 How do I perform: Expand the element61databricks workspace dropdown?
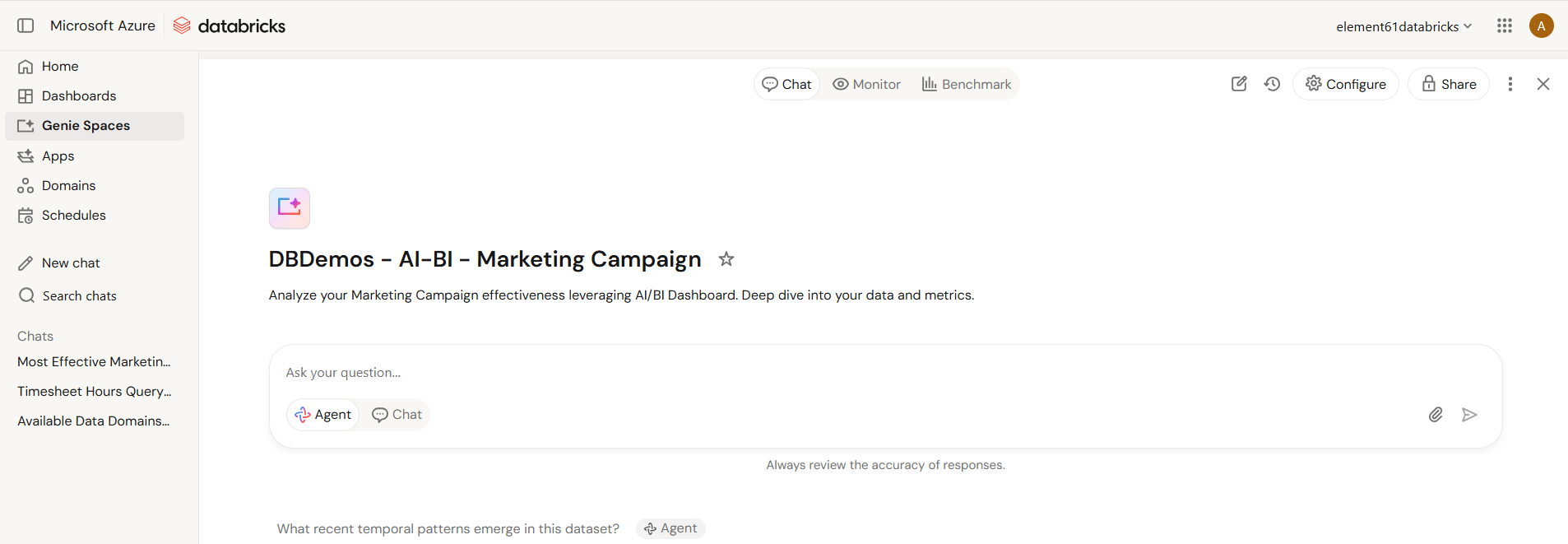(1404, 26)
